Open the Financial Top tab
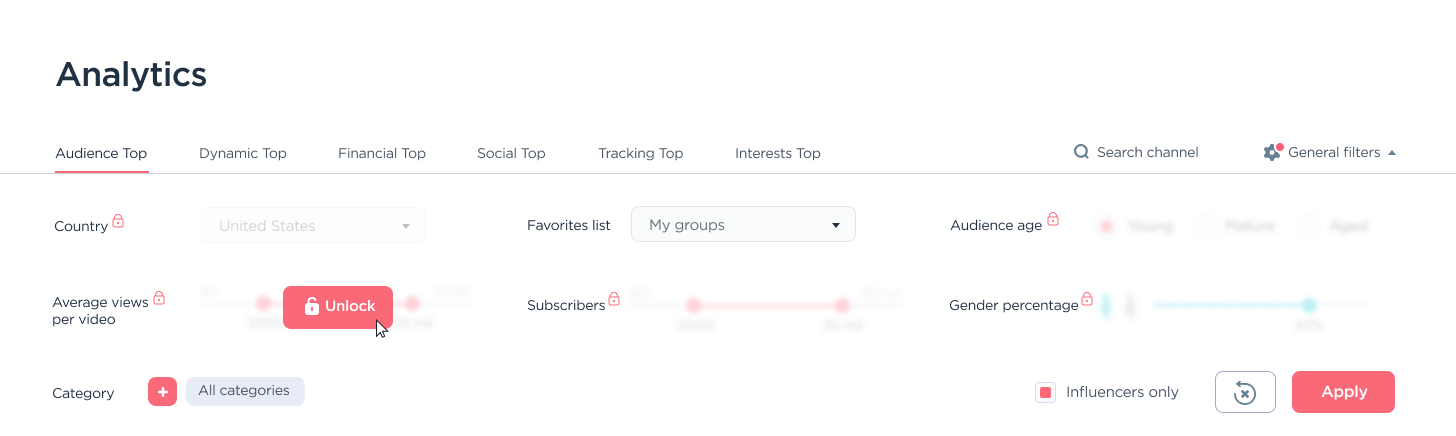Image resolution: width=1456 pixels, height=436 pixels. (382, 154)
